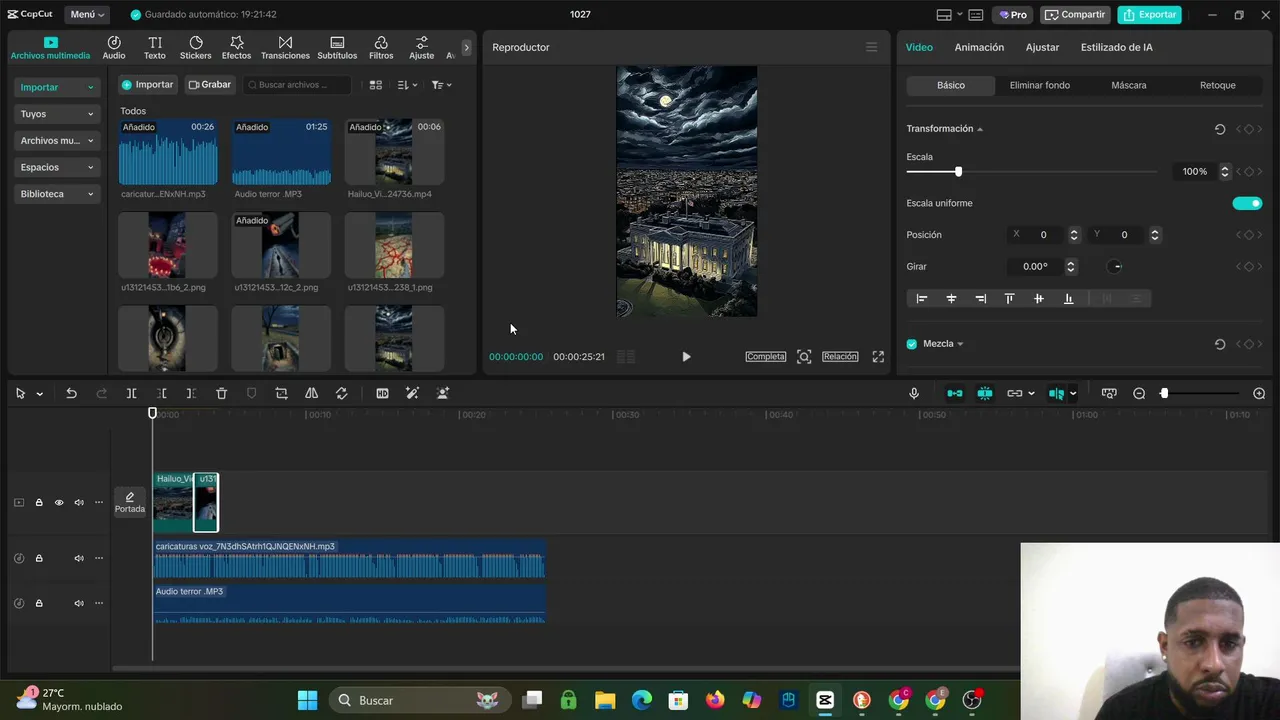Select the Máscara sub-tab
This screenshot has width=1280, height=720.
pos(1128,85)
